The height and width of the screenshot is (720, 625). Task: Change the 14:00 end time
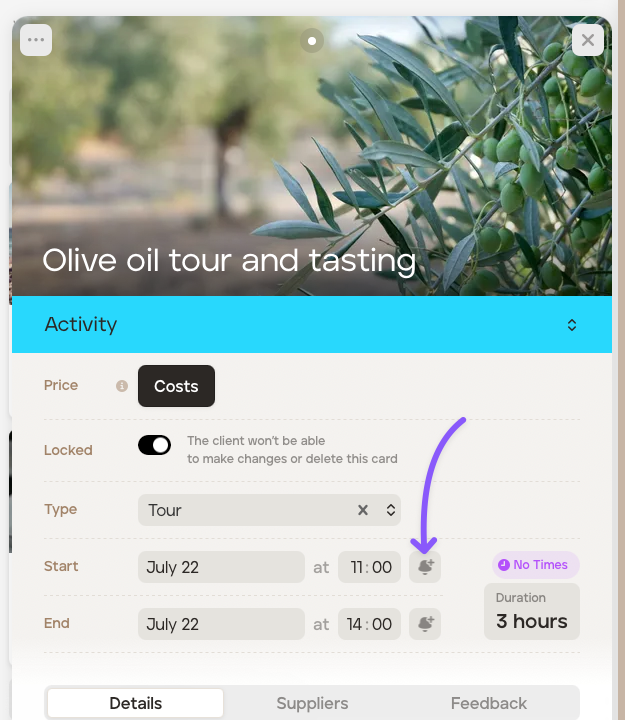[x=370, y=624]
